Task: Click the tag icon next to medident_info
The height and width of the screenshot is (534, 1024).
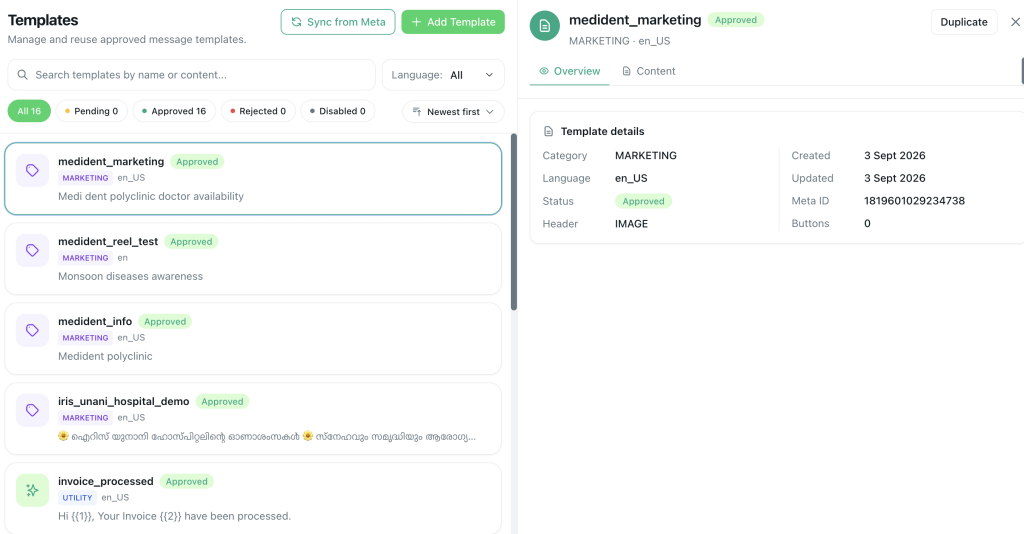Action: tap(32, 330)
